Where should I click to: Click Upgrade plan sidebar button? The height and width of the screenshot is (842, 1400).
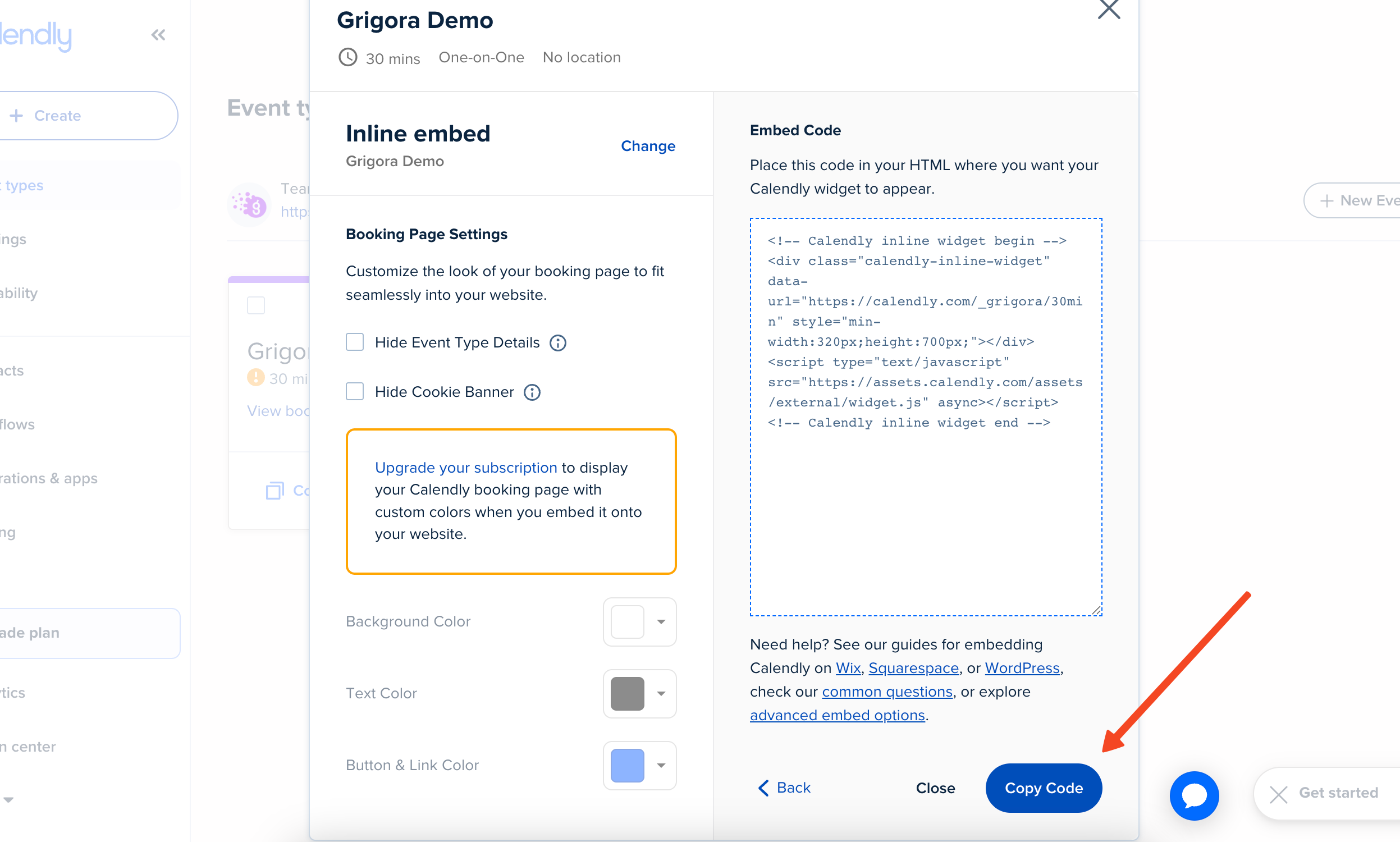(90, 633)
